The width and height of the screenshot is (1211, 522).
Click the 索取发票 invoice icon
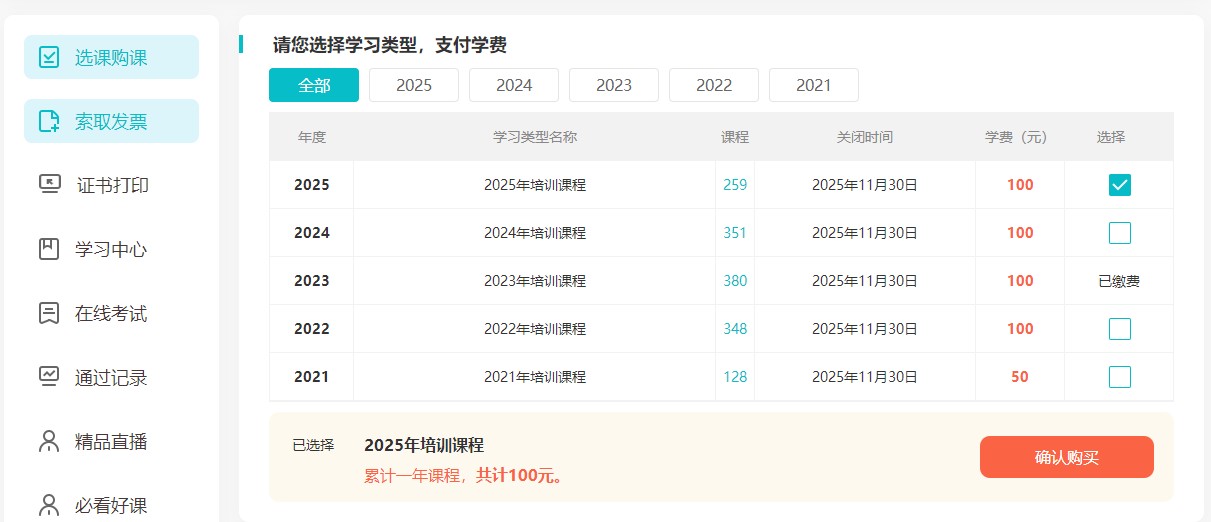click(x=49, y=121)
